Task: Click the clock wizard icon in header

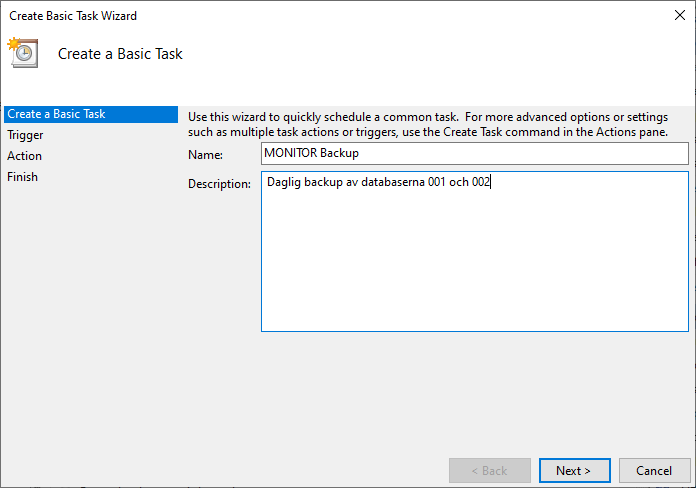Action: tap(22, 53)
